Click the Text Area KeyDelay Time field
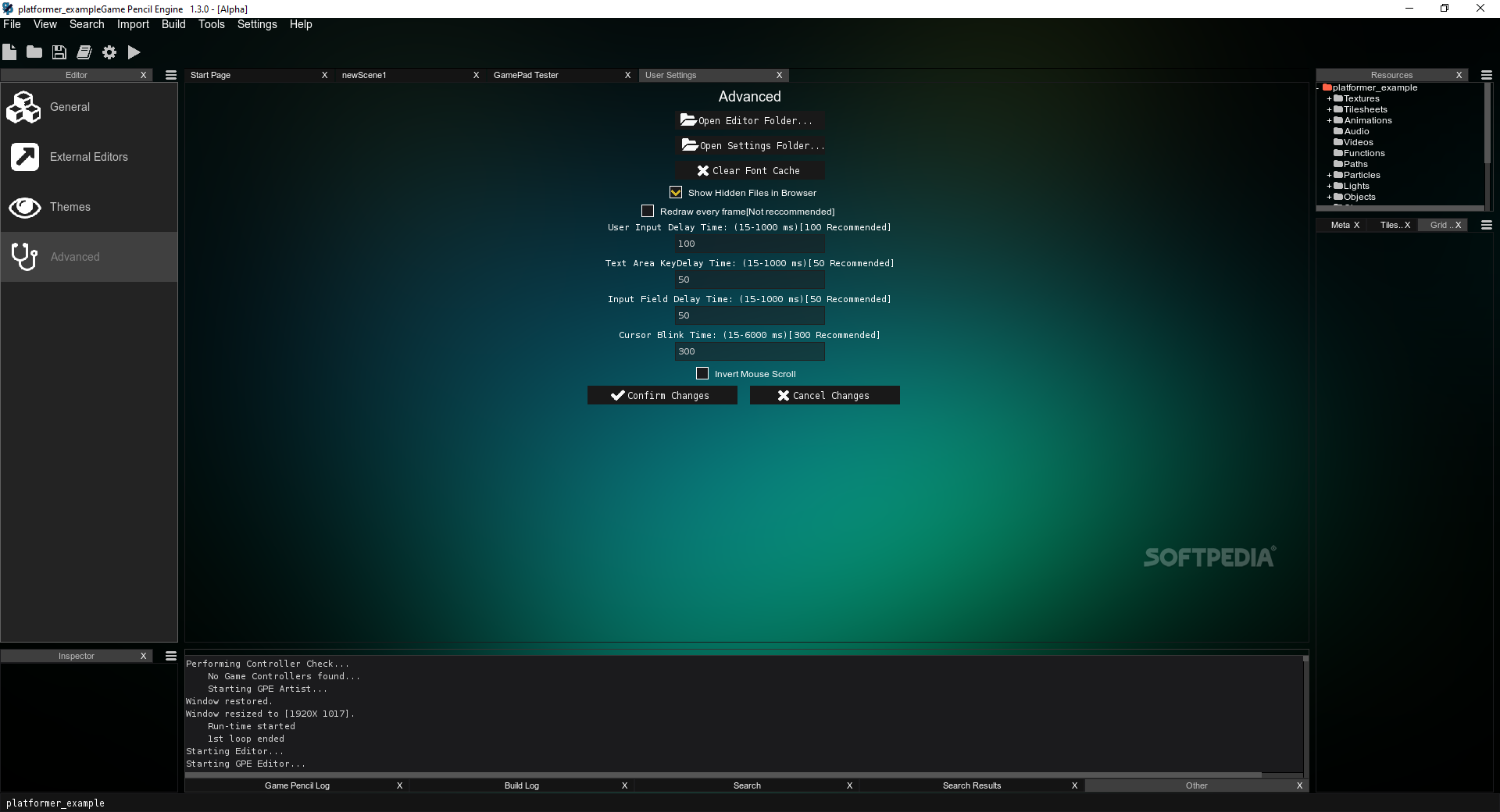Screen dimensions: 1500x812 tap(749, 280)
